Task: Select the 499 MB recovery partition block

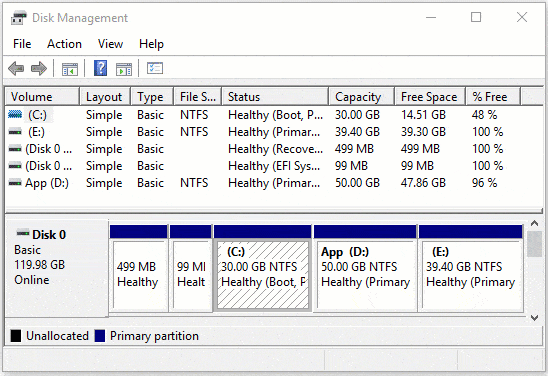Action: [x=139, y=268]
